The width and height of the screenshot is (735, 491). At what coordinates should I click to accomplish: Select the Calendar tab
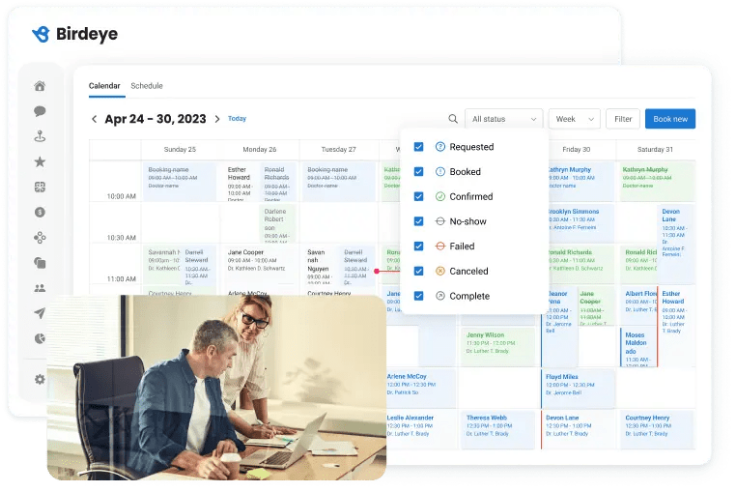coord(104,86)
